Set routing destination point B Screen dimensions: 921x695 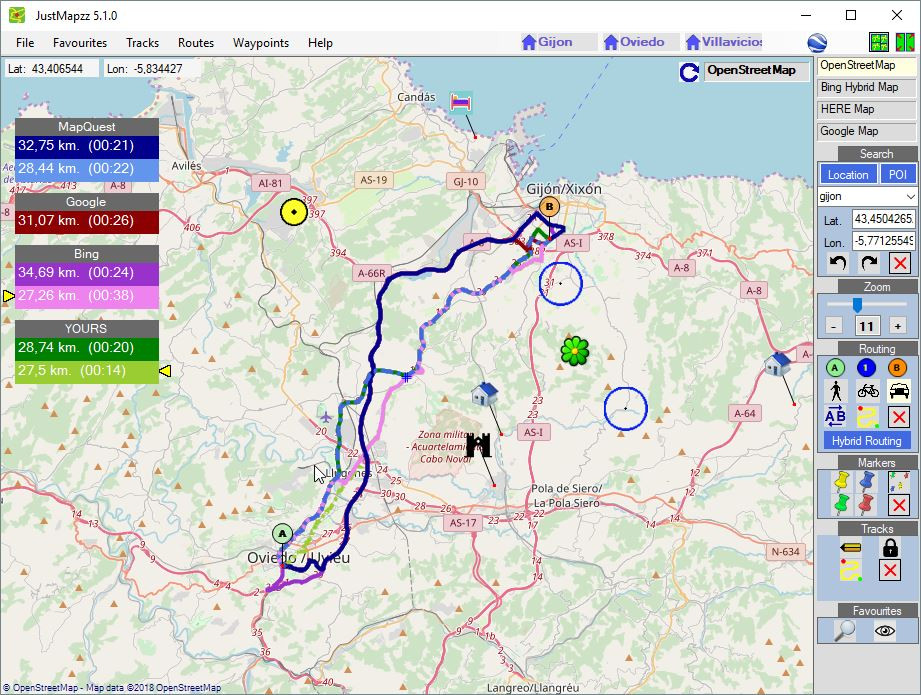(x=897, y=368)
